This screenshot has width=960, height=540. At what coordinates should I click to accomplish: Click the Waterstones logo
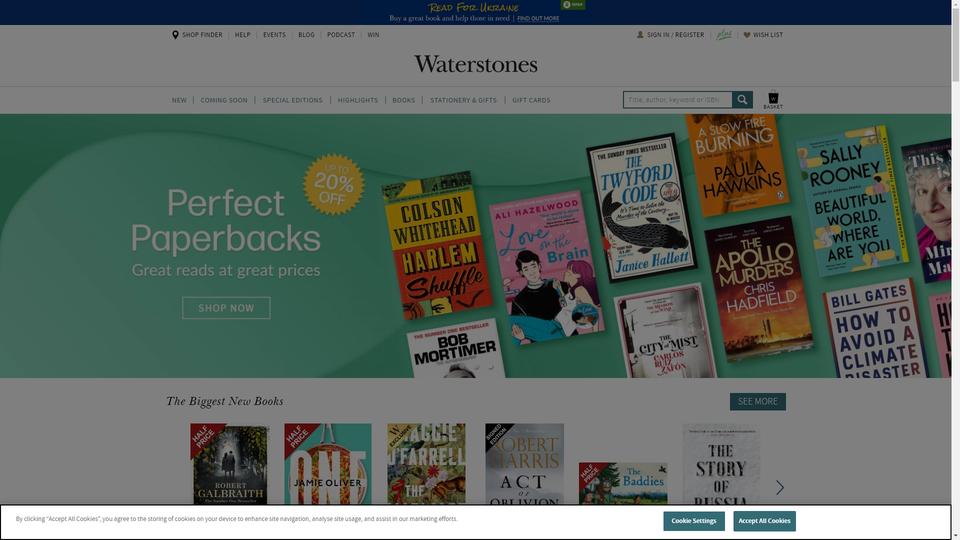click(x=476, y=64)
